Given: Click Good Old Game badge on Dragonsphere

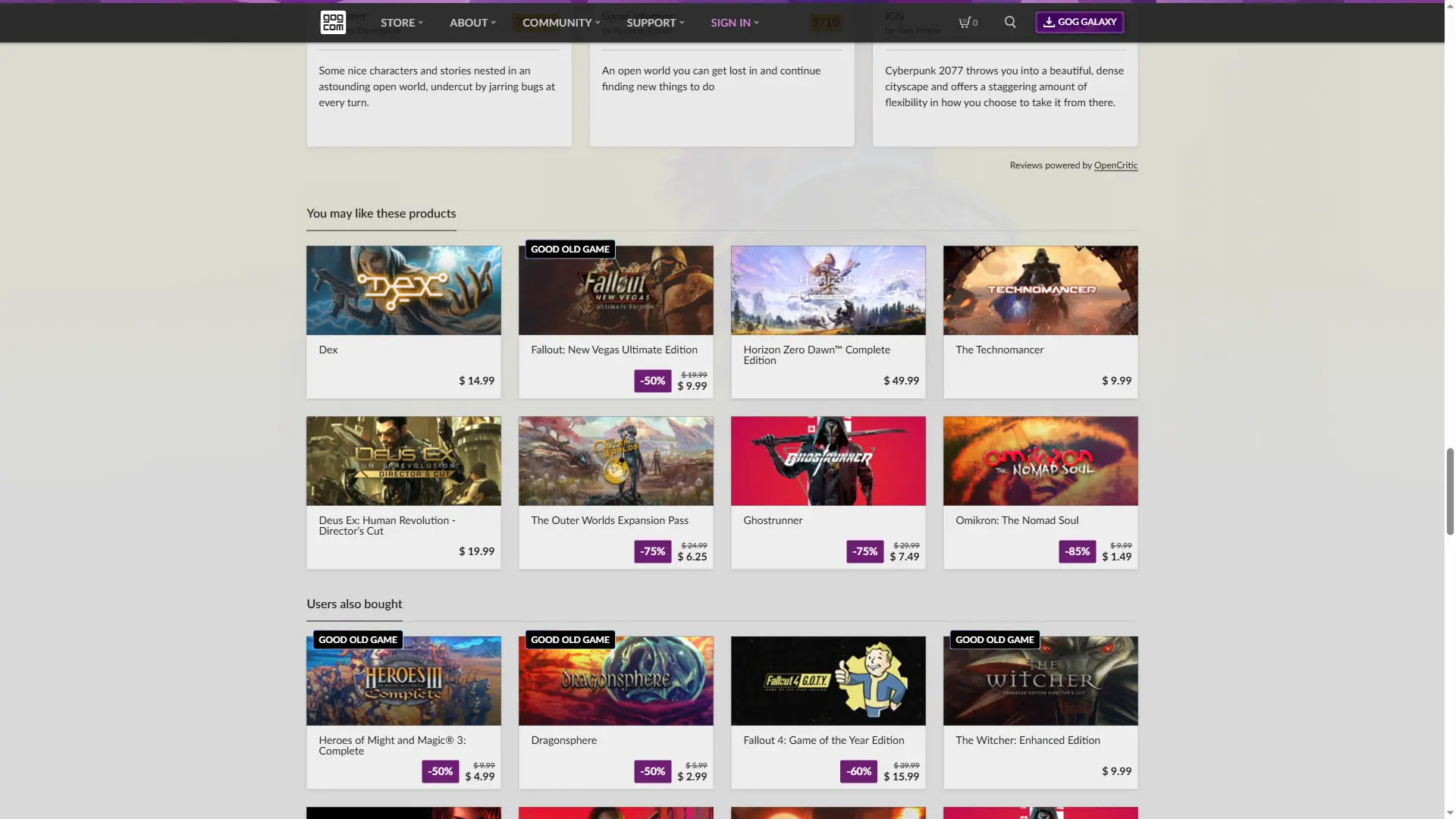Looking at the screenshot, I should pyautogui.click(x=570, y=639).
